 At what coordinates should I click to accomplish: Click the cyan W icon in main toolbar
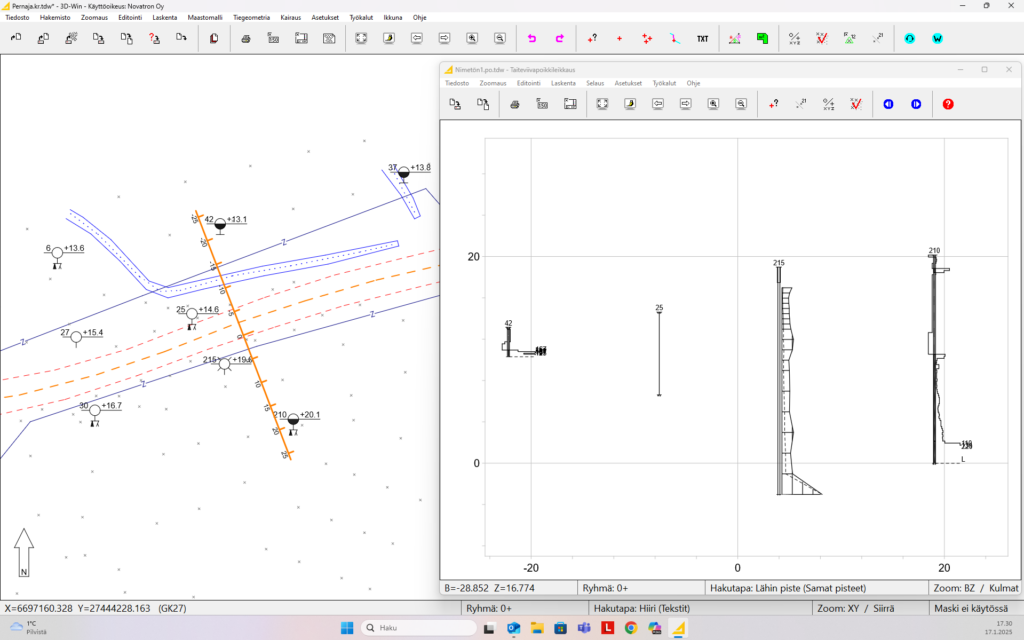[x=938, y=39]
